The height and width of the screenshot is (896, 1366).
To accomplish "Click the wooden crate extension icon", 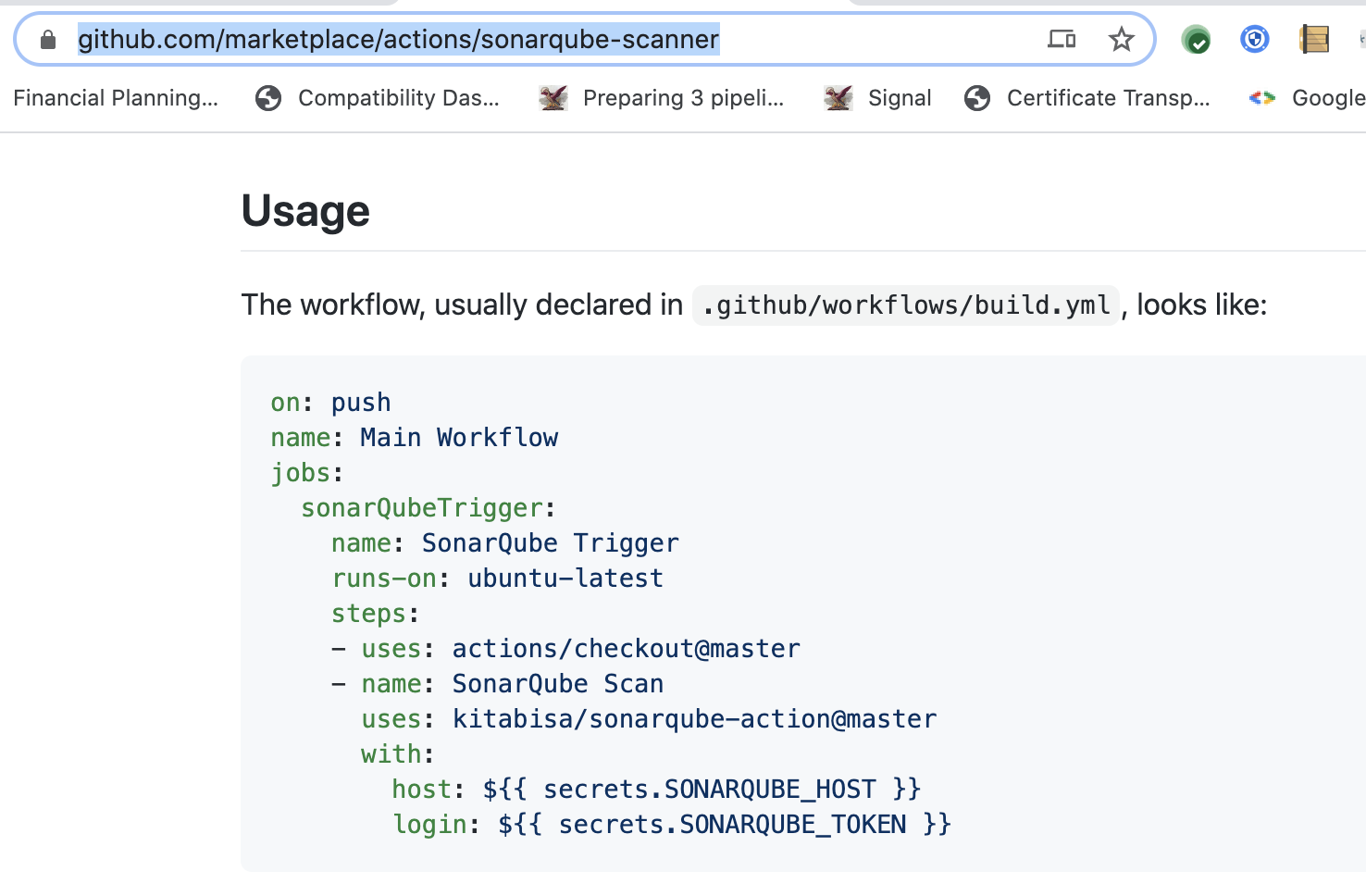I will 1313,39.
